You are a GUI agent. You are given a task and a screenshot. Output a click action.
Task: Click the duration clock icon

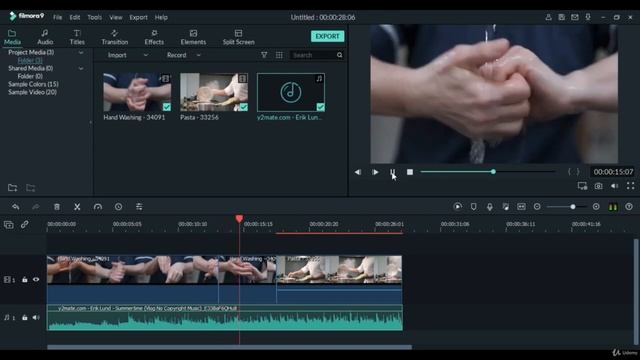coord(118,207)
